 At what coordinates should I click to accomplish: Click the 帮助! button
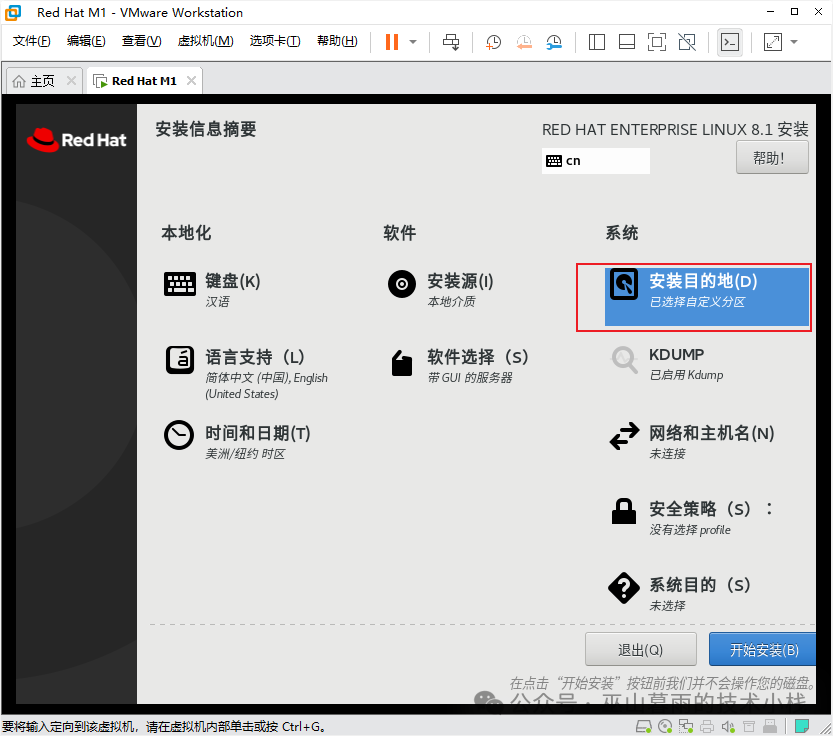coord(771,157)
